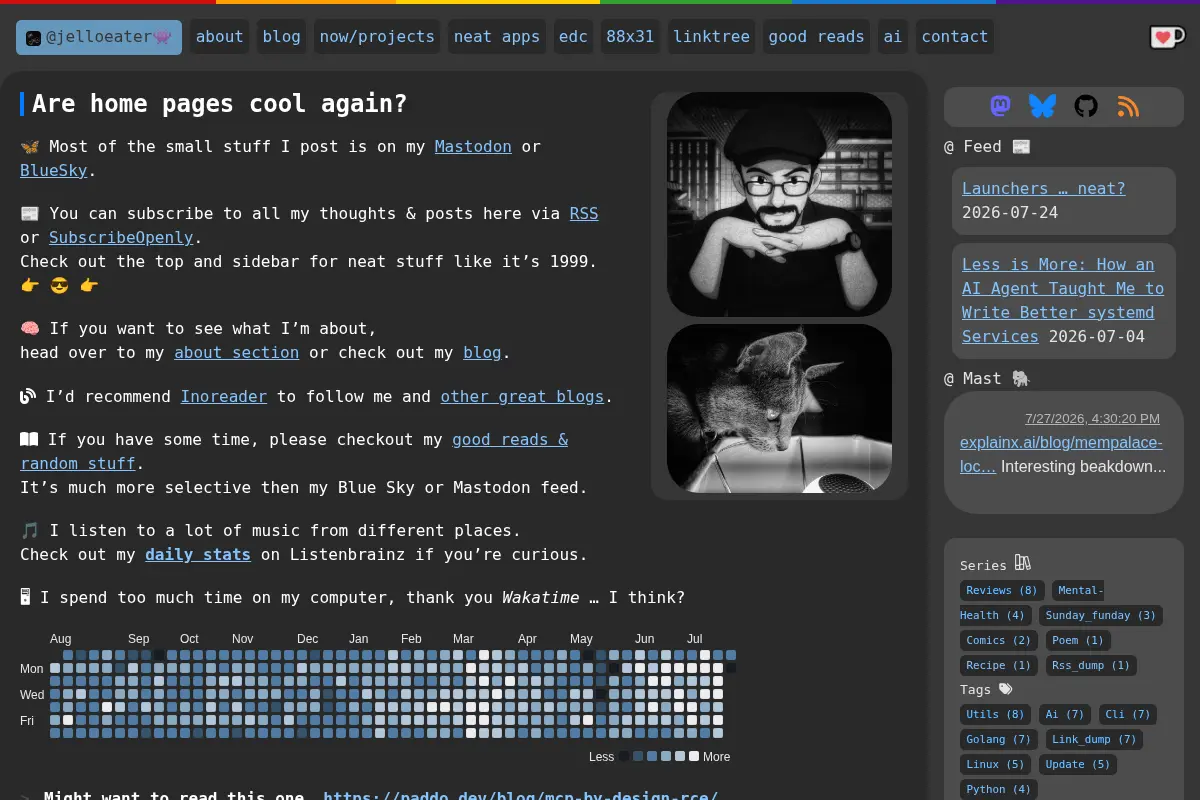Click the daily stats link
This screenshot has width=1200, height=800.
click(198, 555)
